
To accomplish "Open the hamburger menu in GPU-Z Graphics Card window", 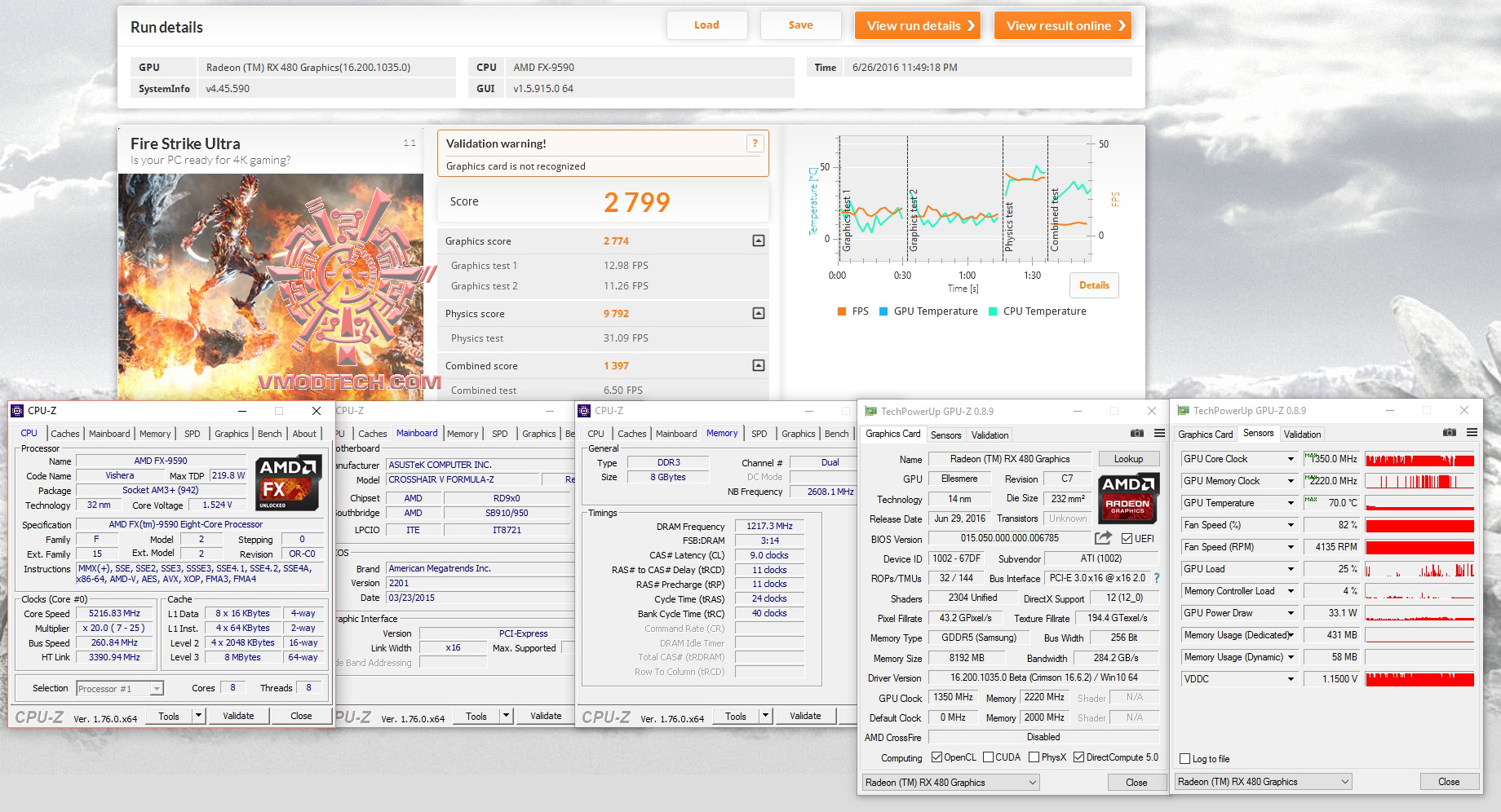I will pos(1159,434).
